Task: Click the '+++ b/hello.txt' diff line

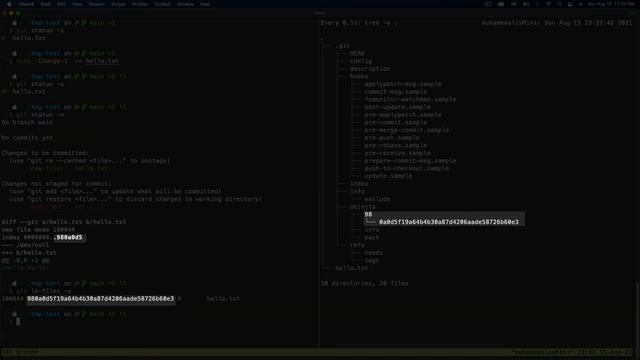Action: (x=29, y=253)
